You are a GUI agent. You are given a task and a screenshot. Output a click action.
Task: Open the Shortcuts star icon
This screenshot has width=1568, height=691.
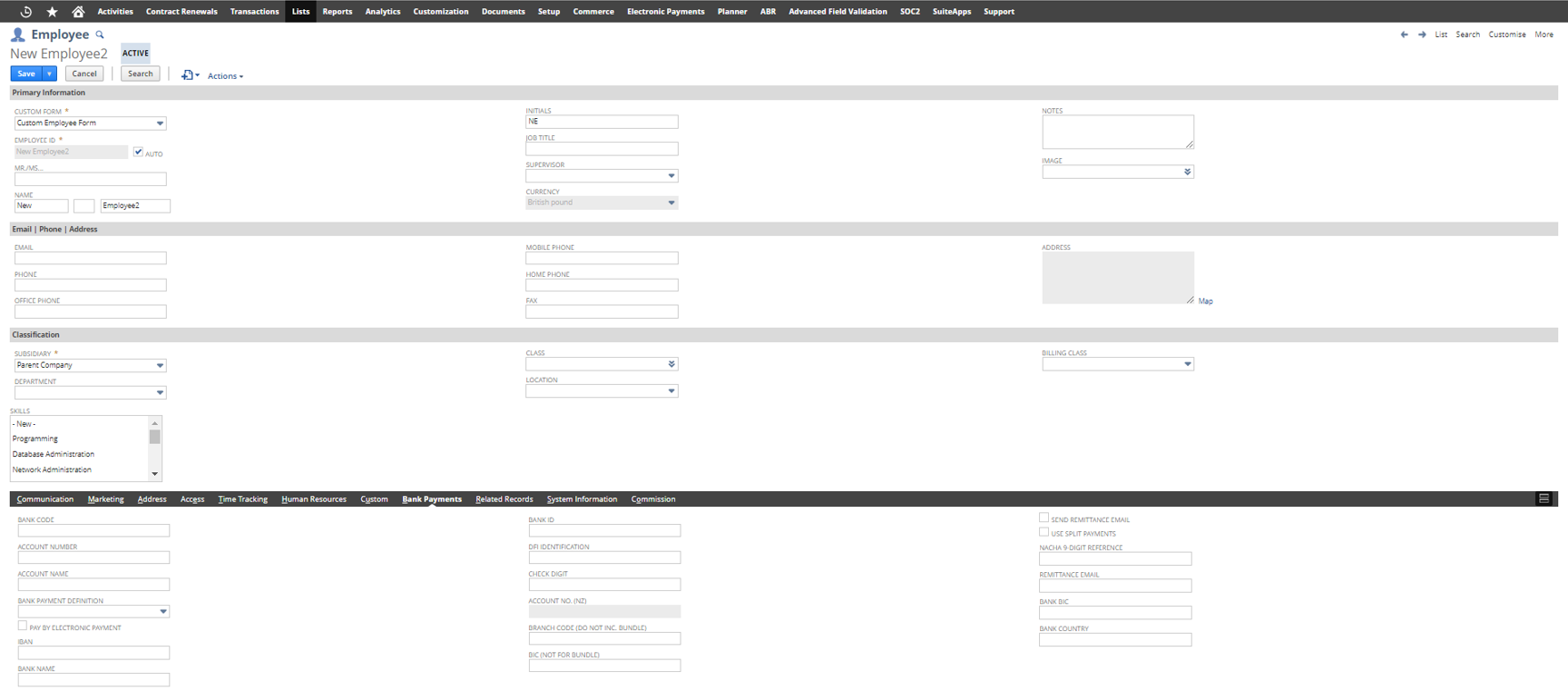pos(52,12)
